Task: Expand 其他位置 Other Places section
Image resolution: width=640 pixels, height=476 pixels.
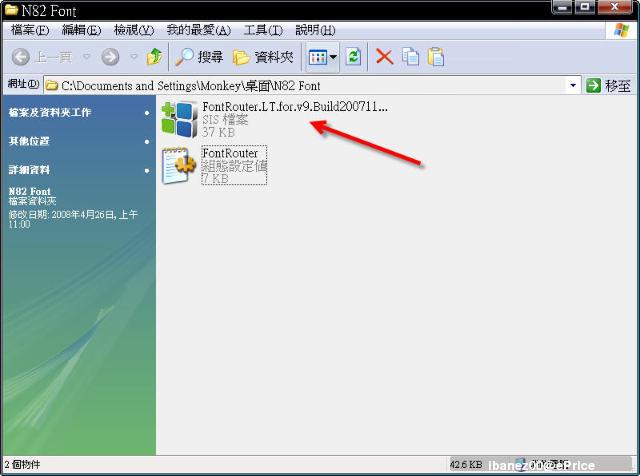Action: (79, 141)
